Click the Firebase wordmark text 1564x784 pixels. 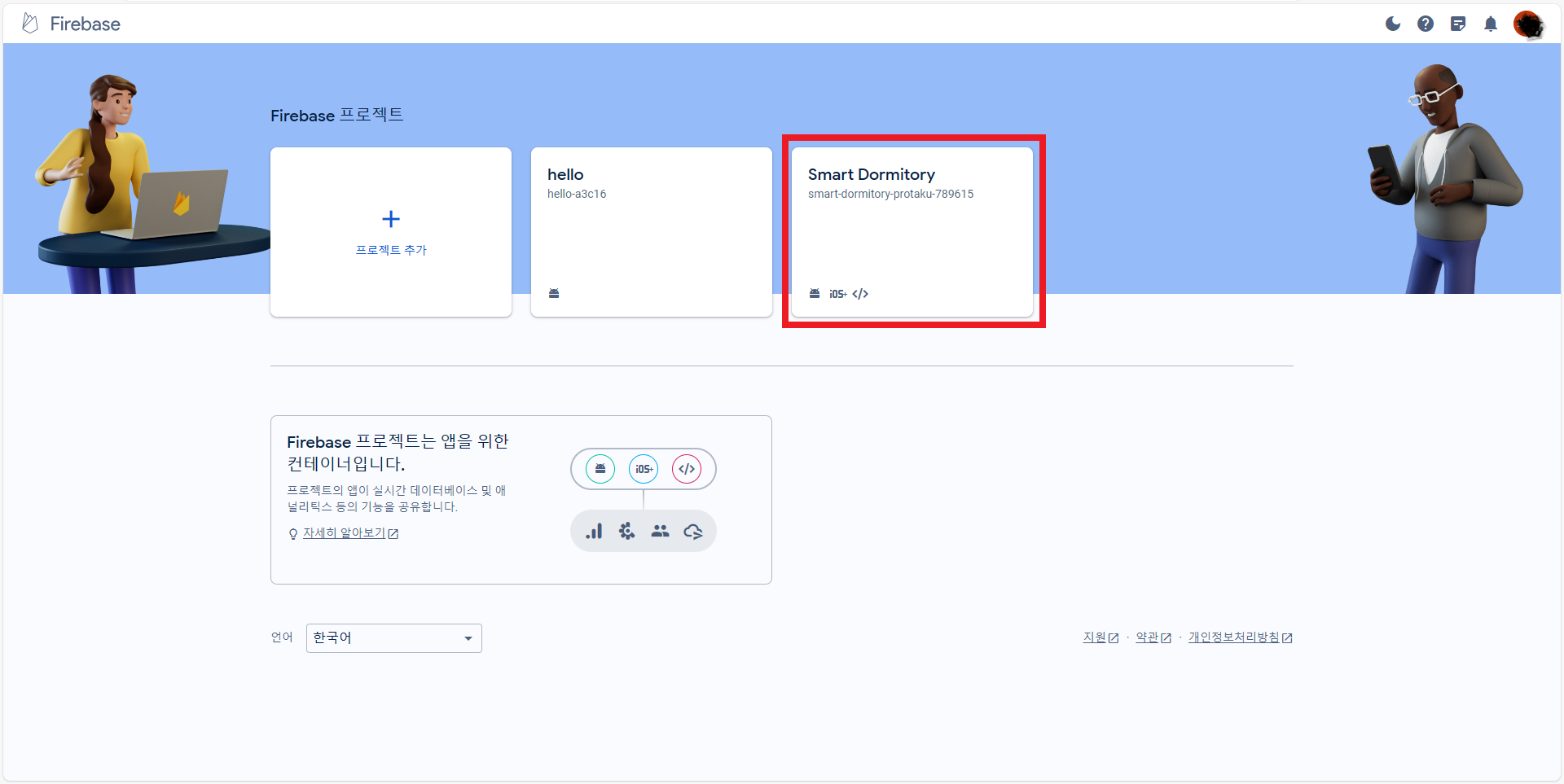[x=85, y=24]
